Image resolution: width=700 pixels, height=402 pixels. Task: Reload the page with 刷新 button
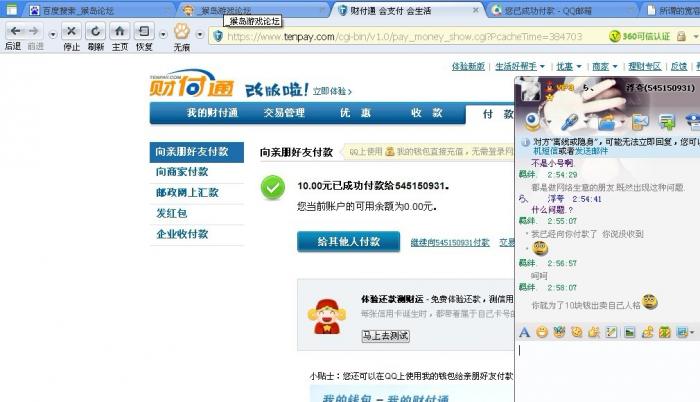[96, 31]
